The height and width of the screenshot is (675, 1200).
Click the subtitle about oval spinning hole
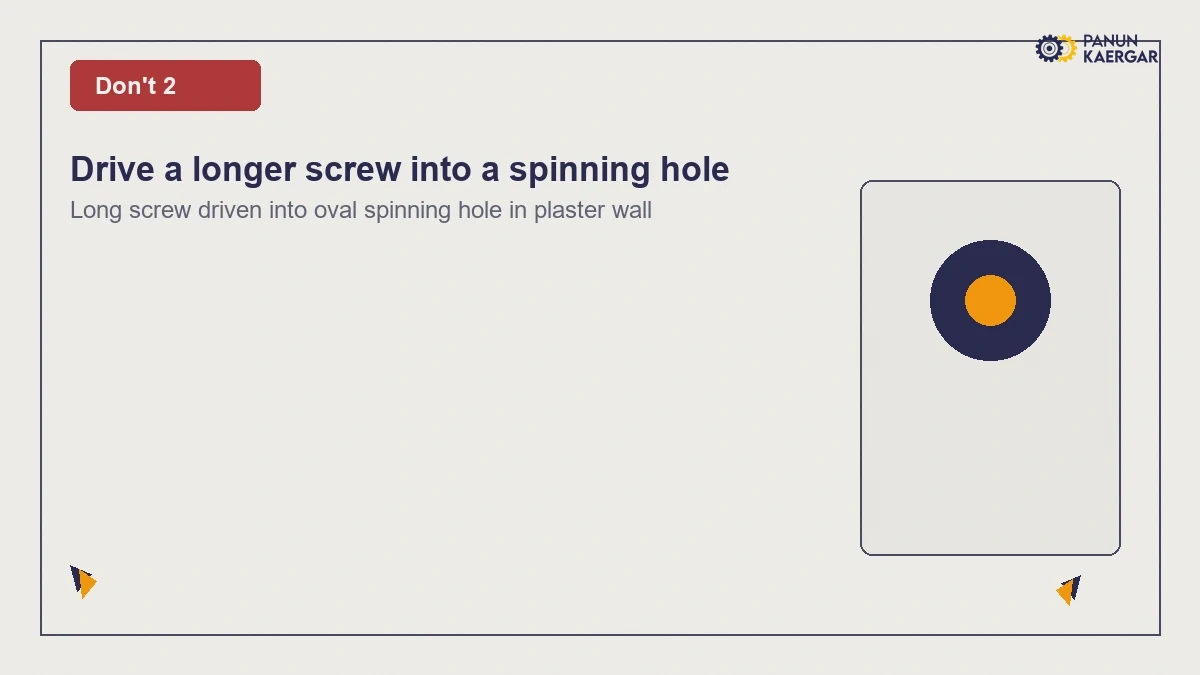click(x=361, y=211)
